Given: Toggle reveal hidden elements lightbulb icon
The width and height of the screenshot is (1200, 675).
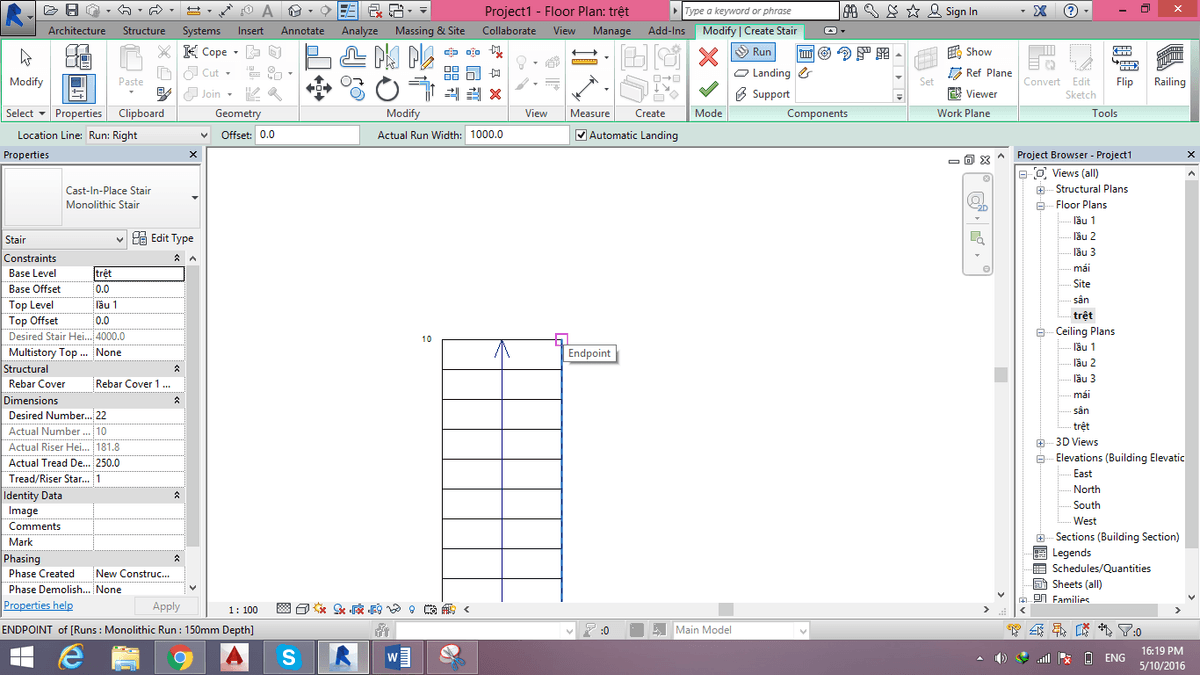Looking at the screenshot, I should tap(412, 609).
